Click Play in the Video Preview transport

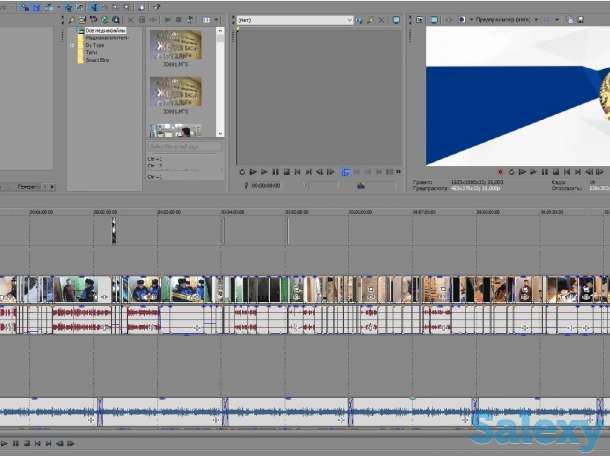533,172
